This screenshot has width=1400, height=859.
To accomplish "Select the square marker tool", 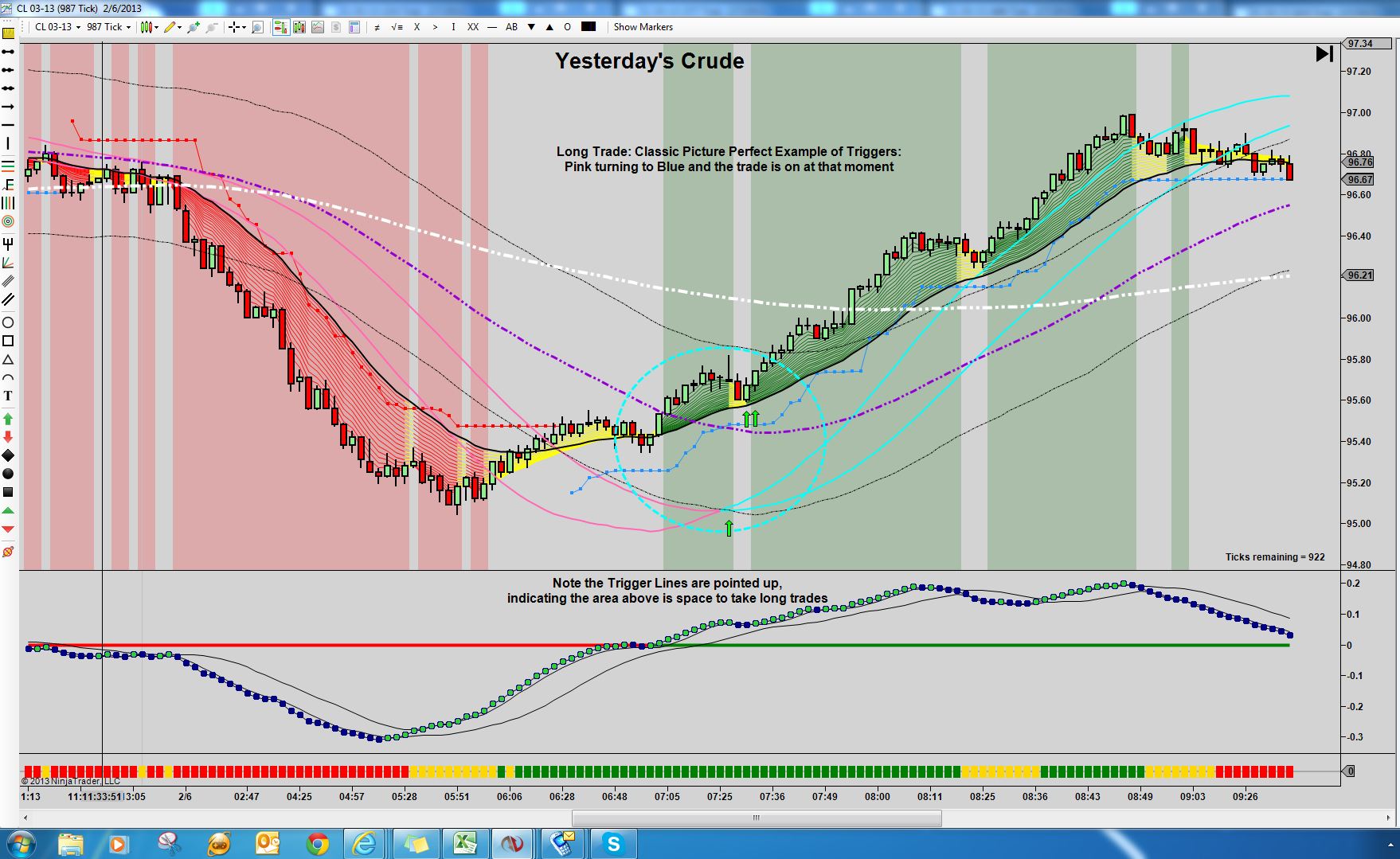I will [8, 493].
